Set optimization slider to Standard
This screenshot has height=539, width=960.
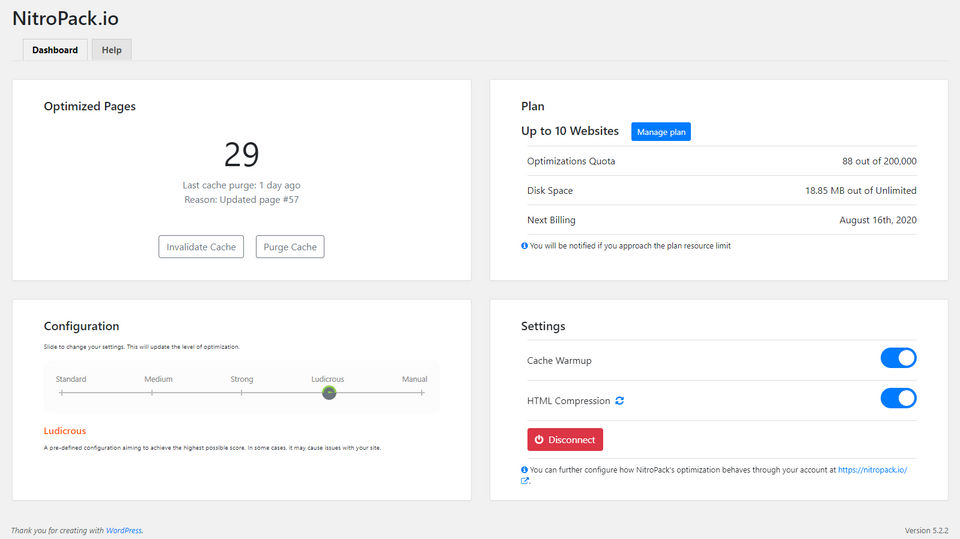point(62,393)
